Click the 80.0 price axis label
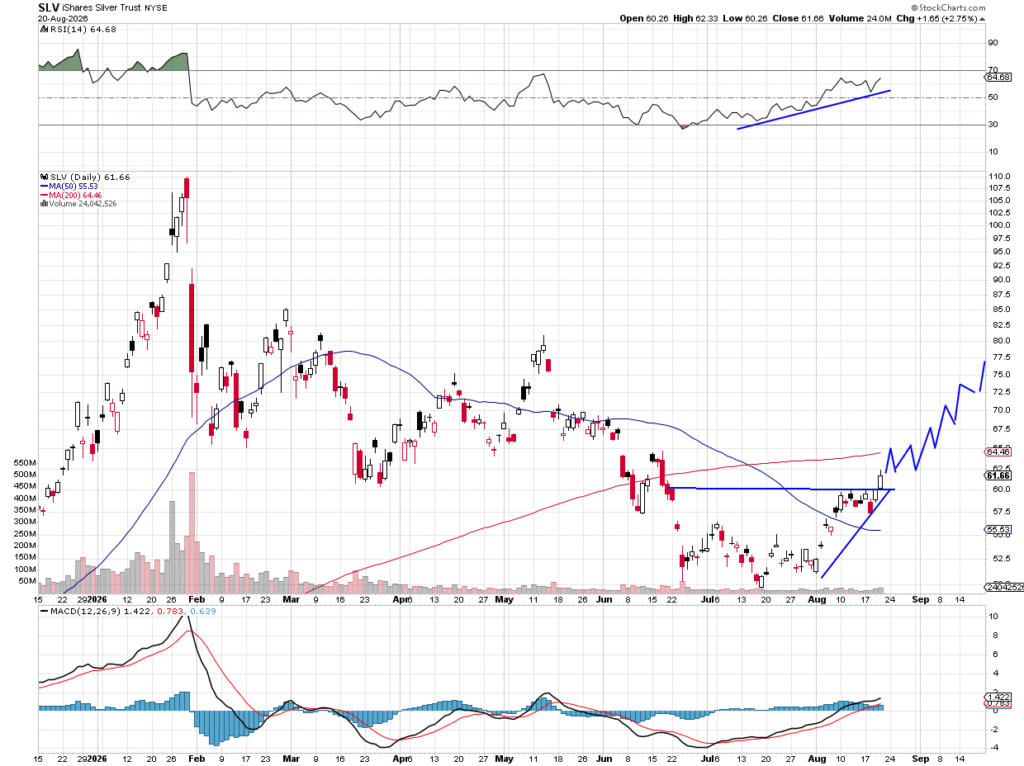The width and height of the screenshot is (1024, 766). coord(999,341)
